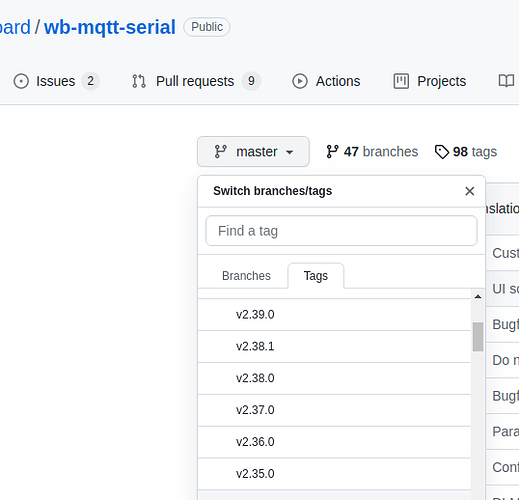Switch to the Branches tab
This screenshot has width=519, height=500.
(246, 276)
